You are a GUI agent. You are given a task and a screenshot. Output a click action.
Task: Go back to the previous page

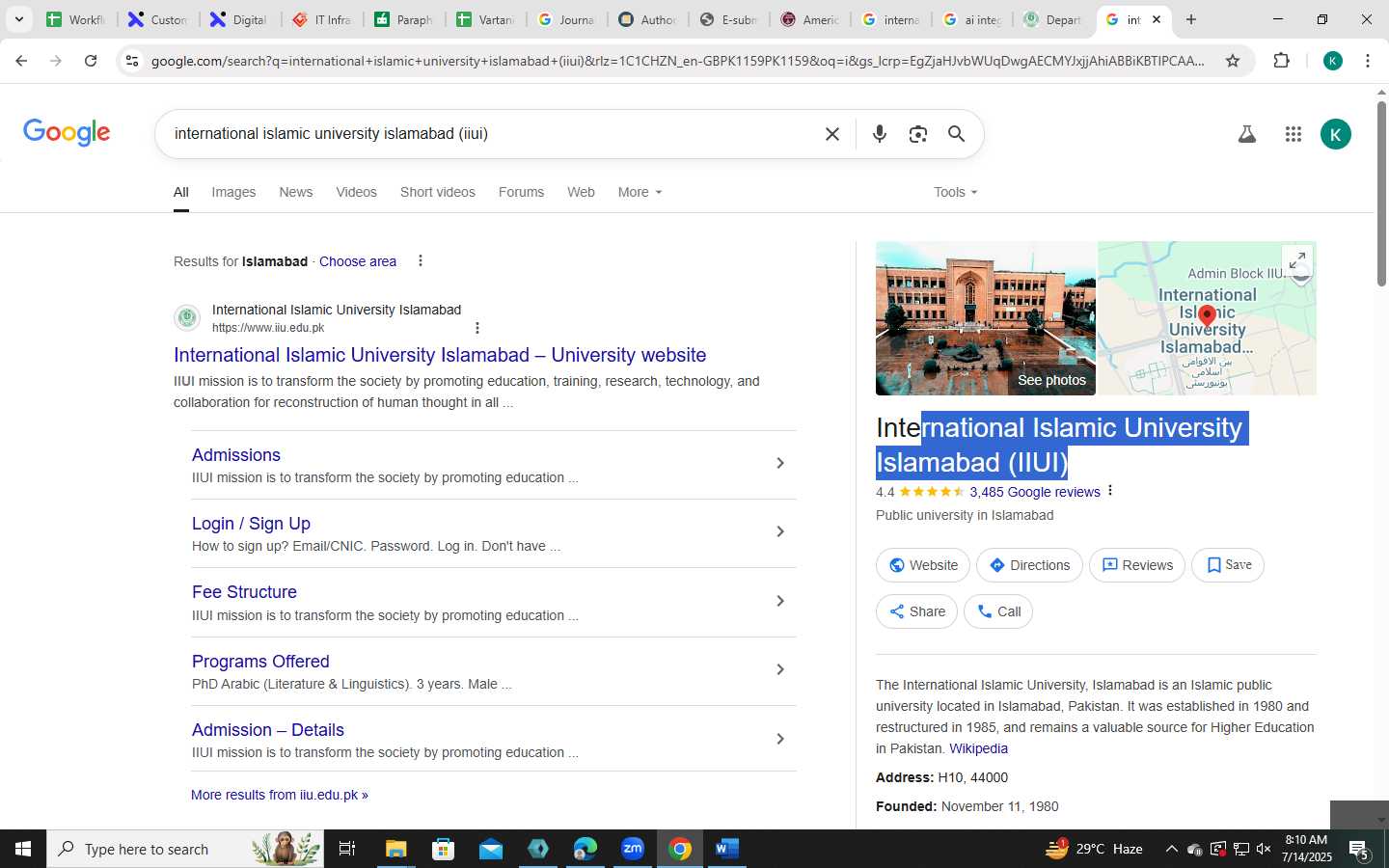coord(21,61)
